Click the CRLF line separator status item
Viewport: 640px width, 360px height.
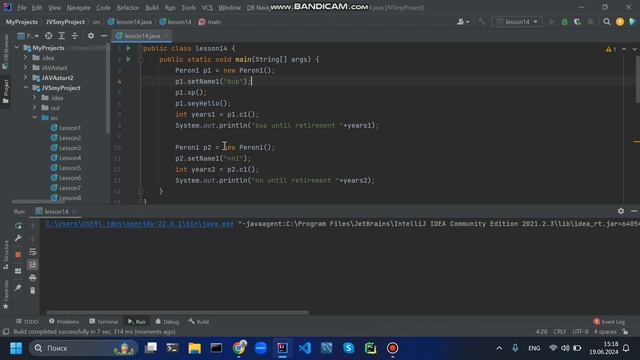tap(560, 332)
